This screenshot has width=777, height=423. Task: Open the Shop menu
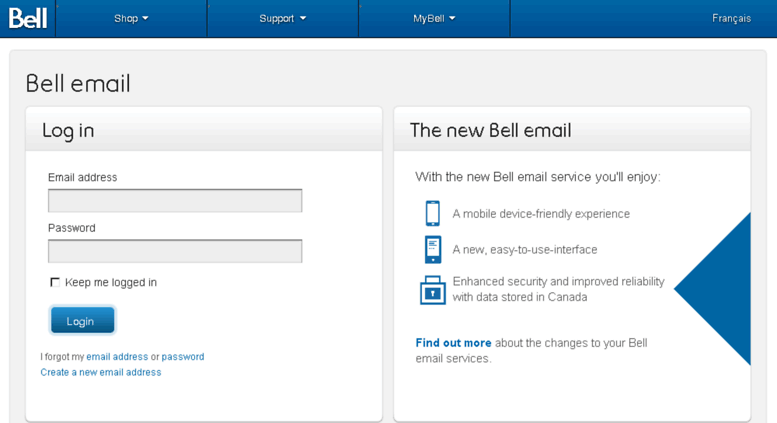click(x=131, y=18)
